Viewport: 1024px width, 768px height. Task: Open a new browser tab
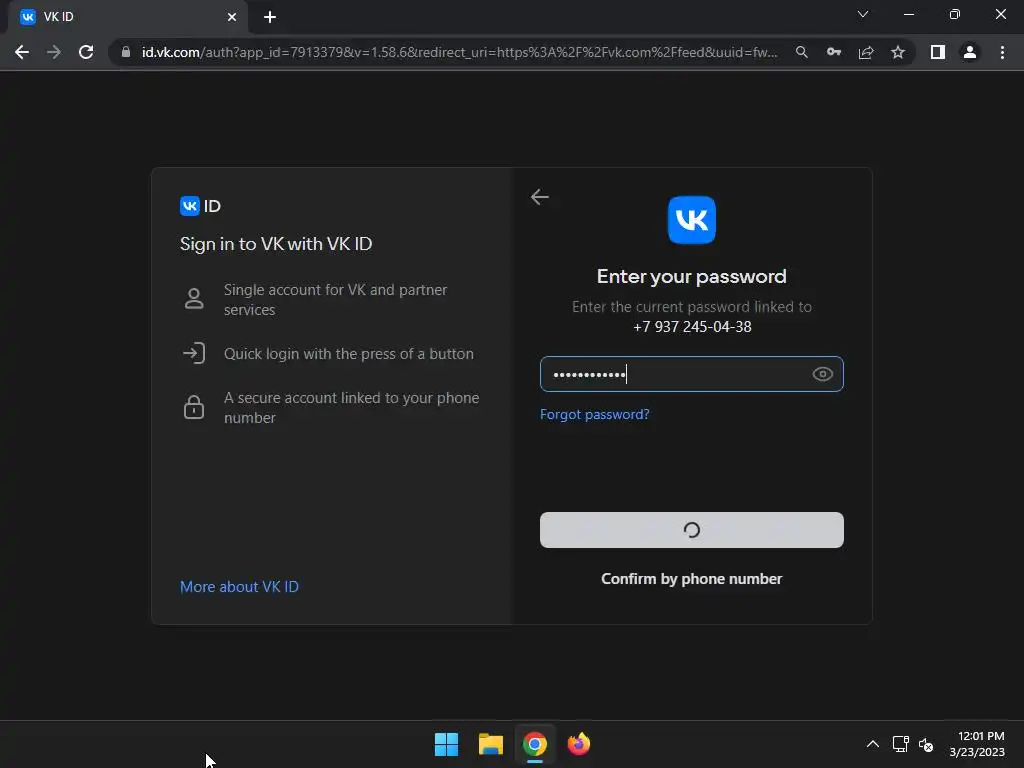point(270,17)
